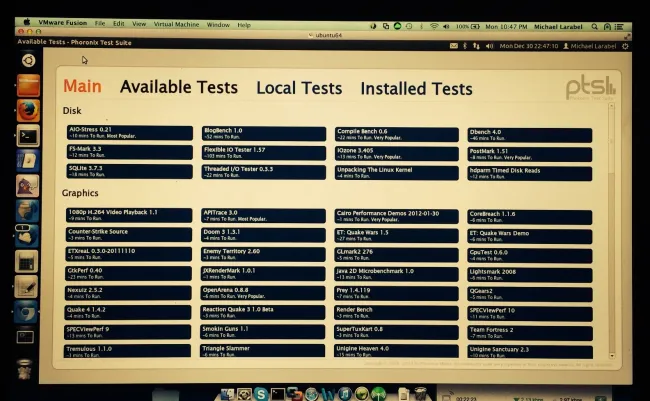This screenshot has height=401, width=650.
Task: Click the macOS volume menu bar icon
Action: coord(446,26)
